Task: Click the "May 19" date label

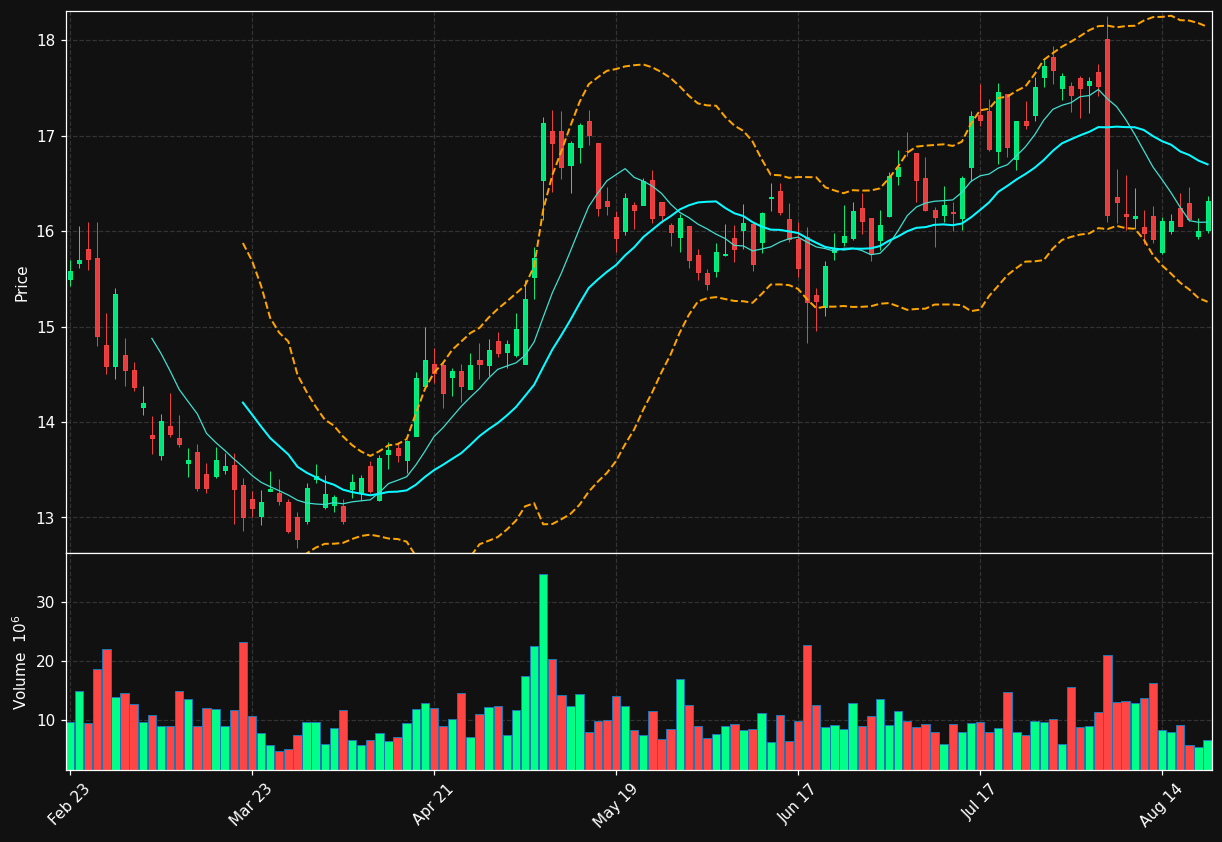Action: click(x=613, y=805)
